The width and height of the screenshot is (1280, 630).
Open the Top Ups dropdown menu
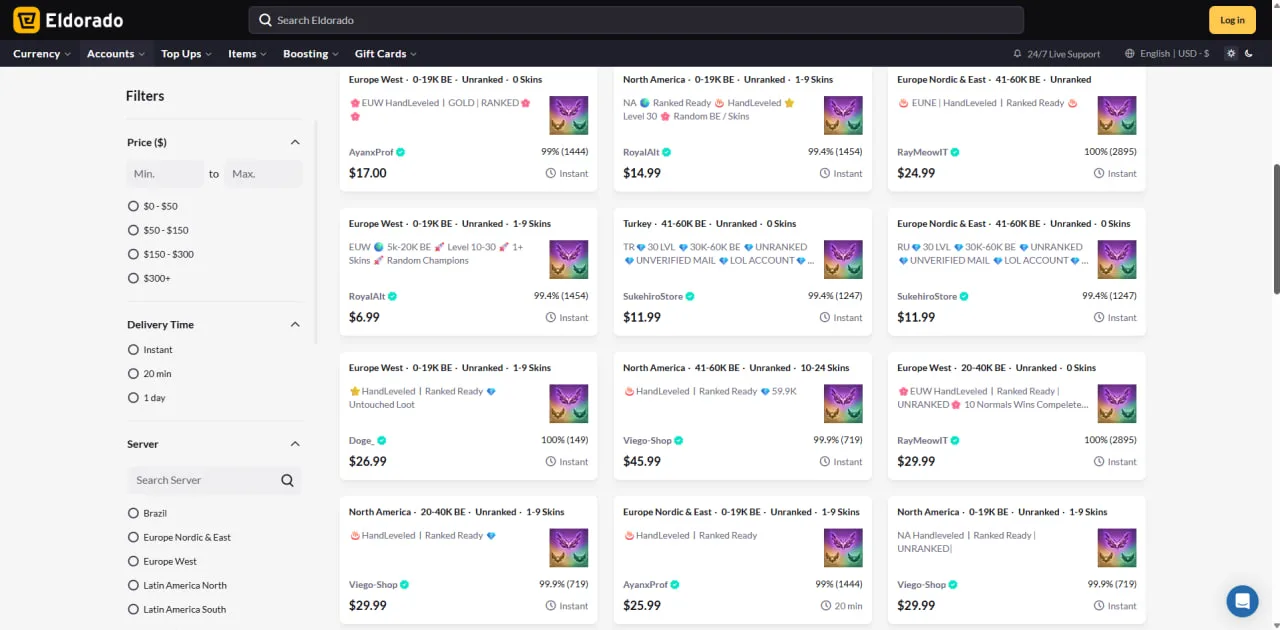click(x=187, y=54)
